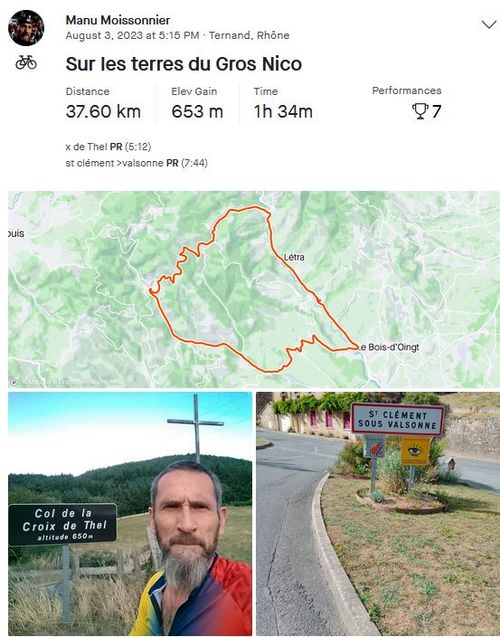The height and width of the screenshot is (637, 500).
Task: Open the Manu Moissonnier name link
Action: tap(118, 20)
